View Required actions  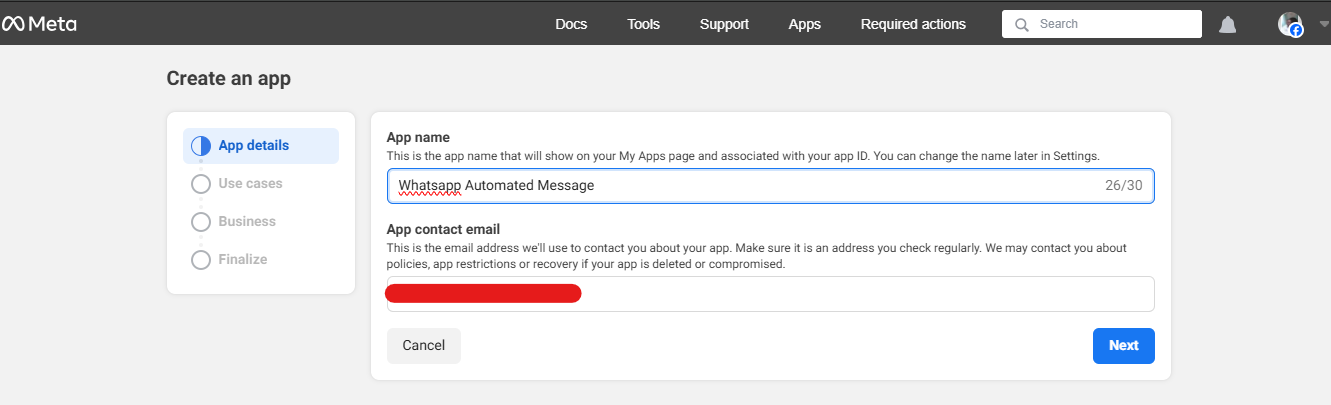(913, 24)
